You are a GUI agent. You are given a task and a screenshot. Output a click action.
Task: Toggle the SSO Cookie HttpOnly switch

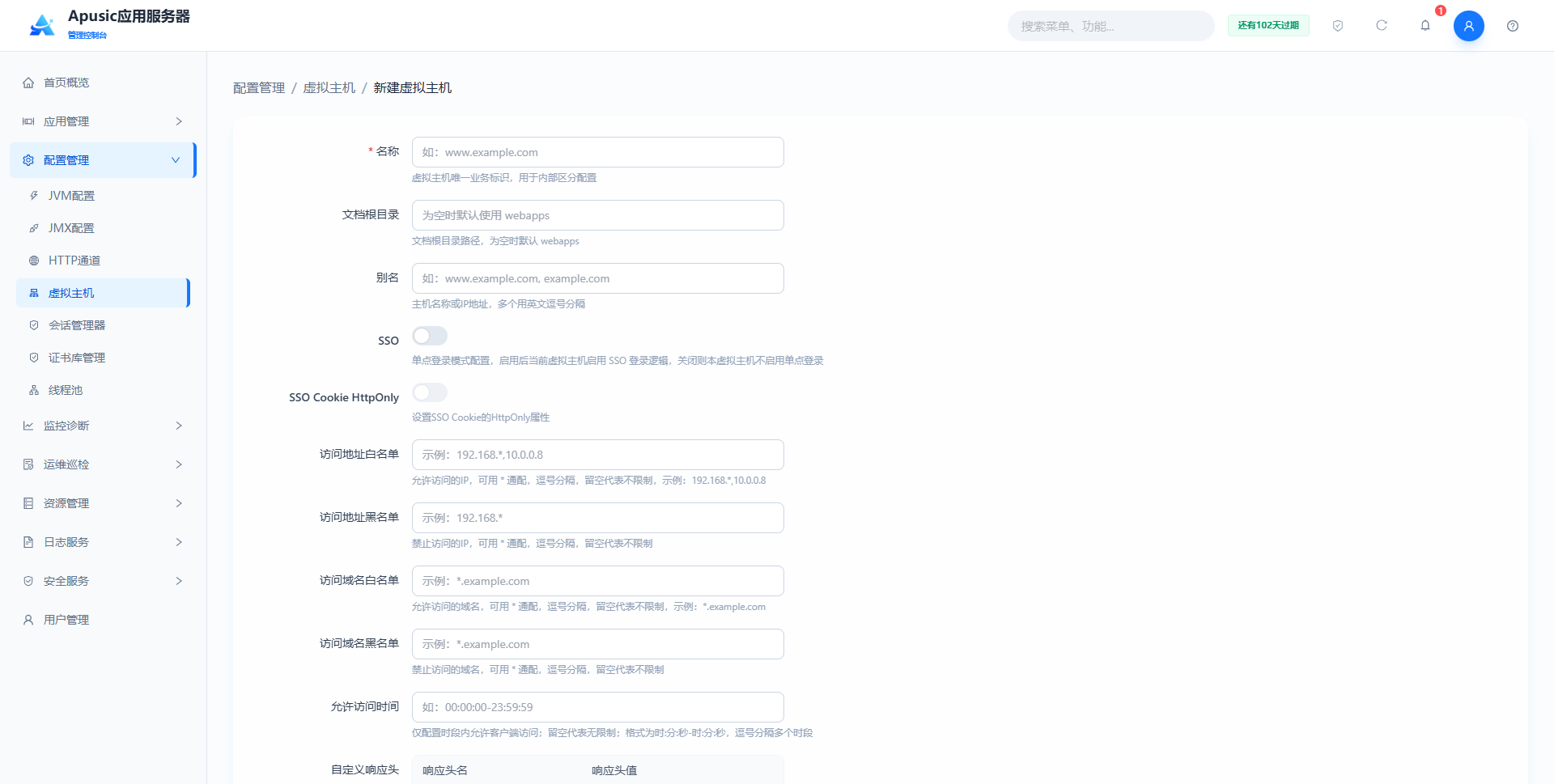[430, 392]
